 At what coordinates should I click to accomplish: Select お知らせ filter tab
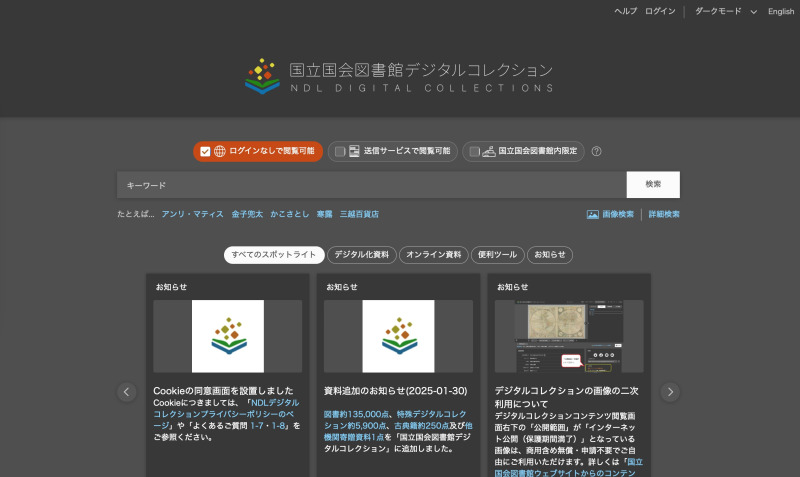tap(549, 255)
